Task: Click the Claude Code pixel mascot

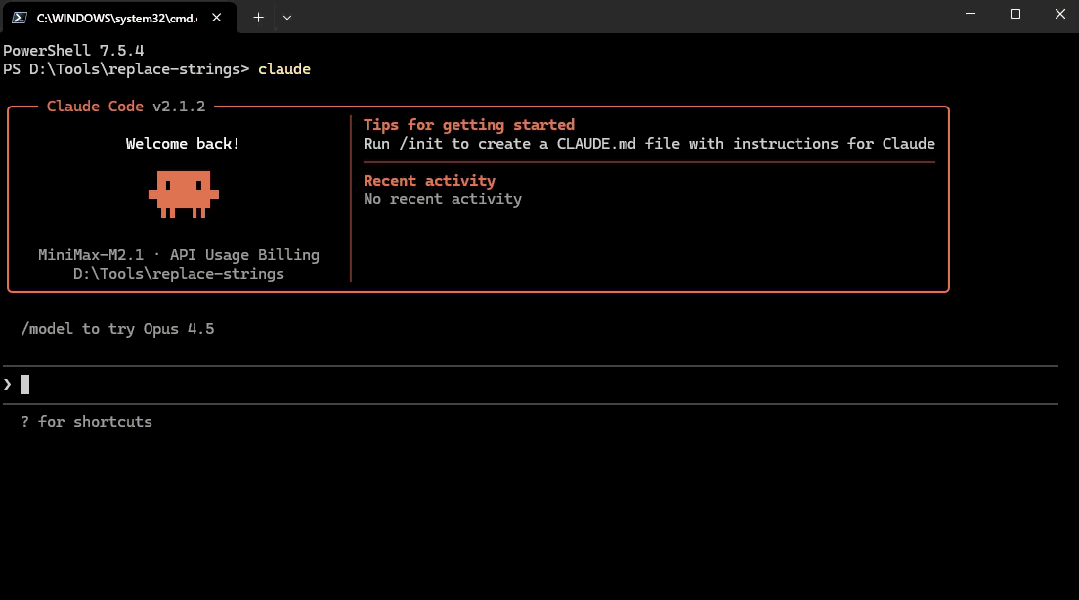Action: pyautogui.click(x=184, y=195)
